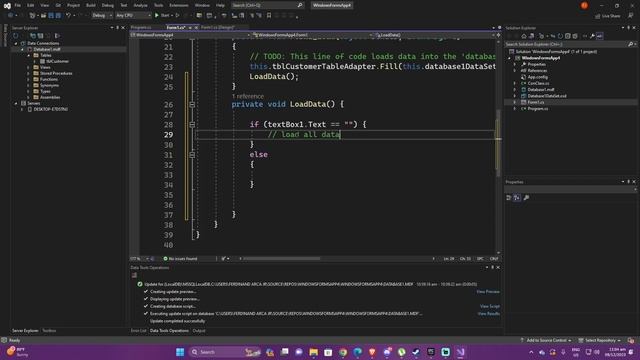Open the Extensions menu
The height and width of the screenshot is (360, 640).
point(179,5)
